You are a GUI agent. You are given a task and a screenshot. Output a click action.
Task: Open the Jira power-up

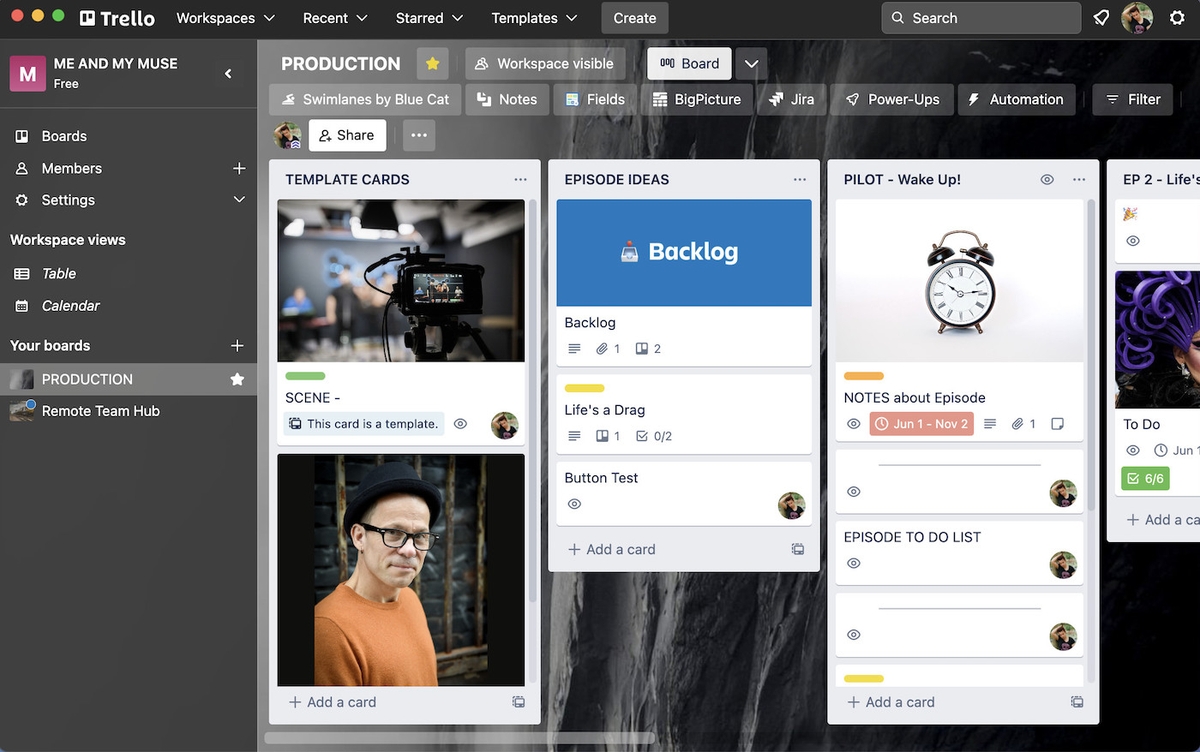coord(791,99)
